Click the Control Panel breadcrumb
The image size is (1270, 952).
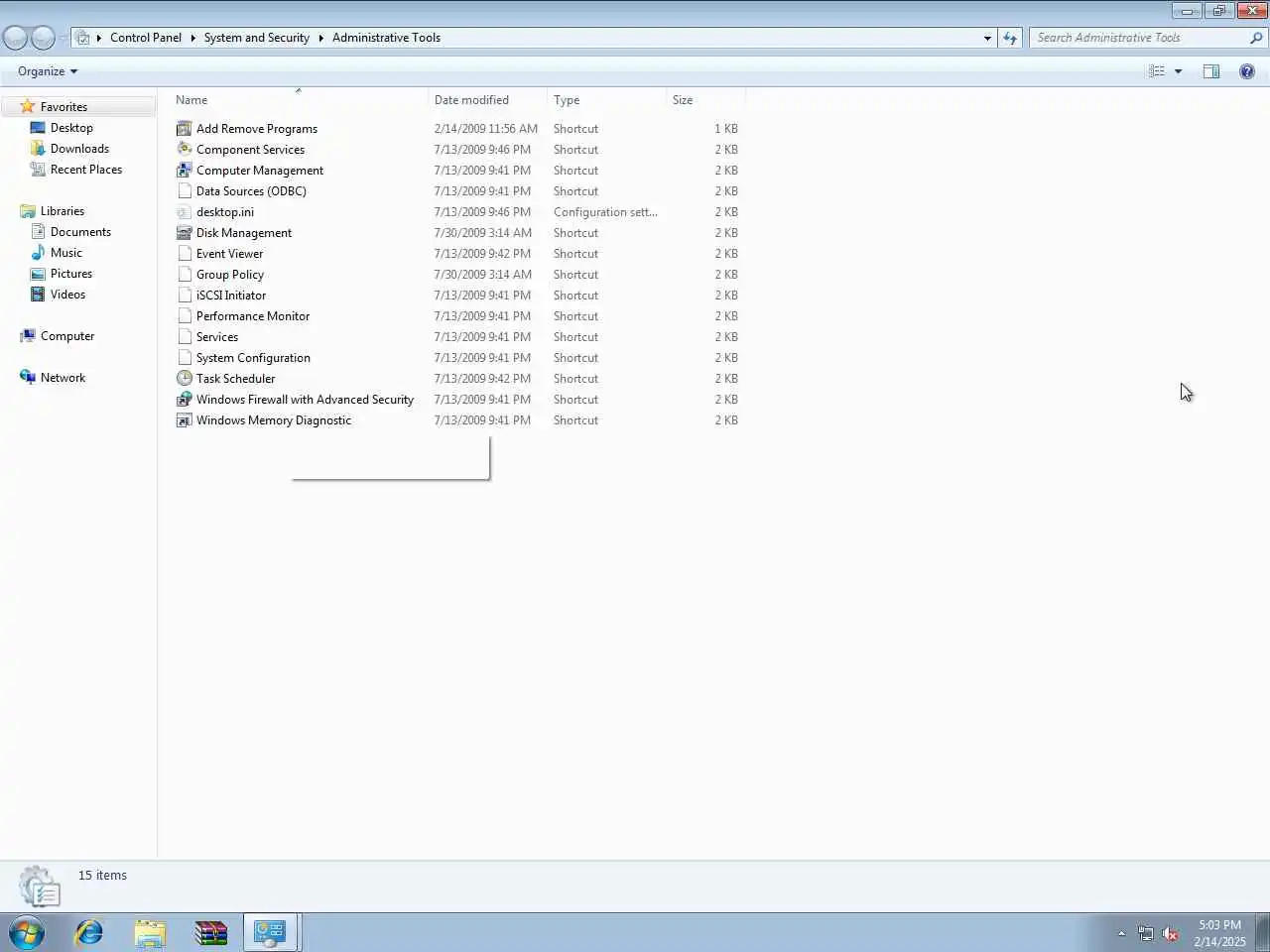[146, 38]
